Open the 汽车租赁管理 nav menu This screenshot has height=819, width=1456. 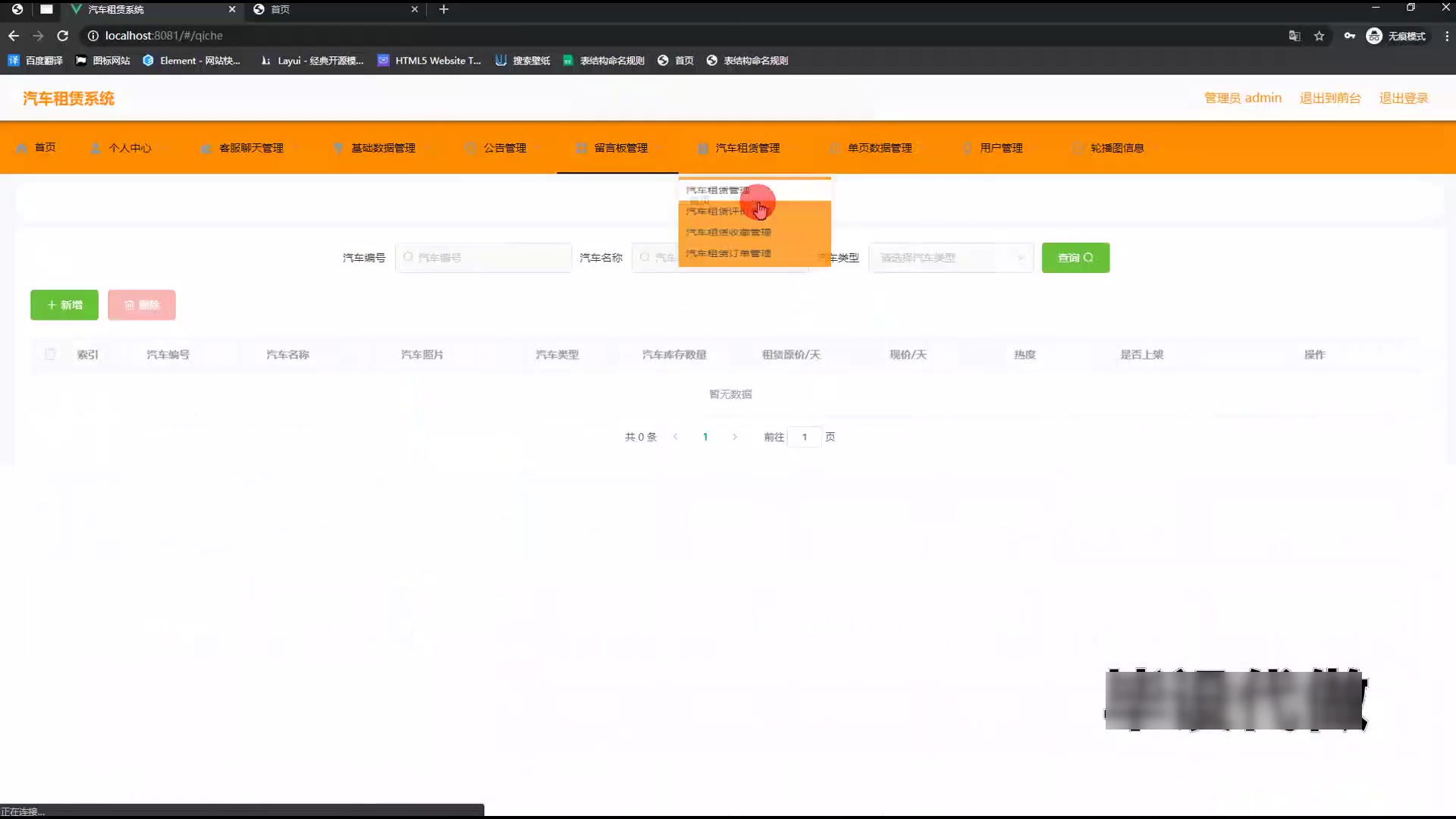(746, 148)
